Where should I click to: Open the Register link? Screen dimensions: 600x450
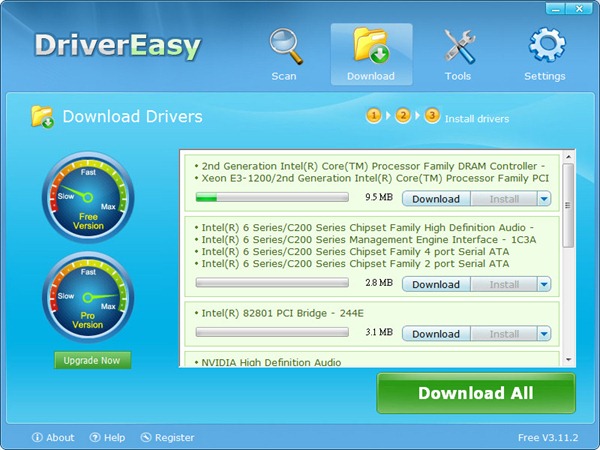tap(174, 437)
